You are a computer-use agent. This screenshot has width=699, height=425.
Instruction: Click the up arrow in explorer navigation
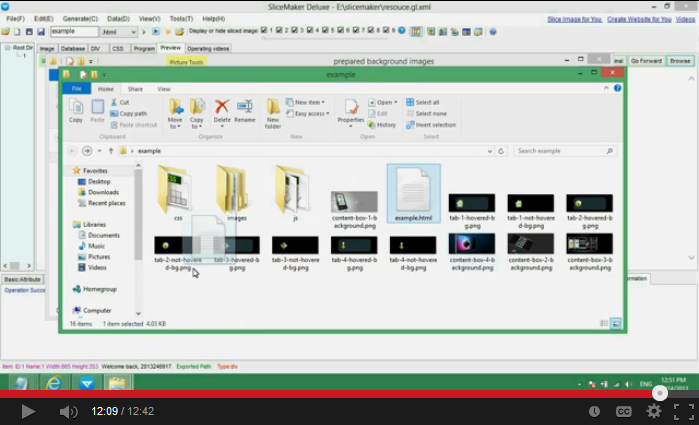tap(111, 151)
